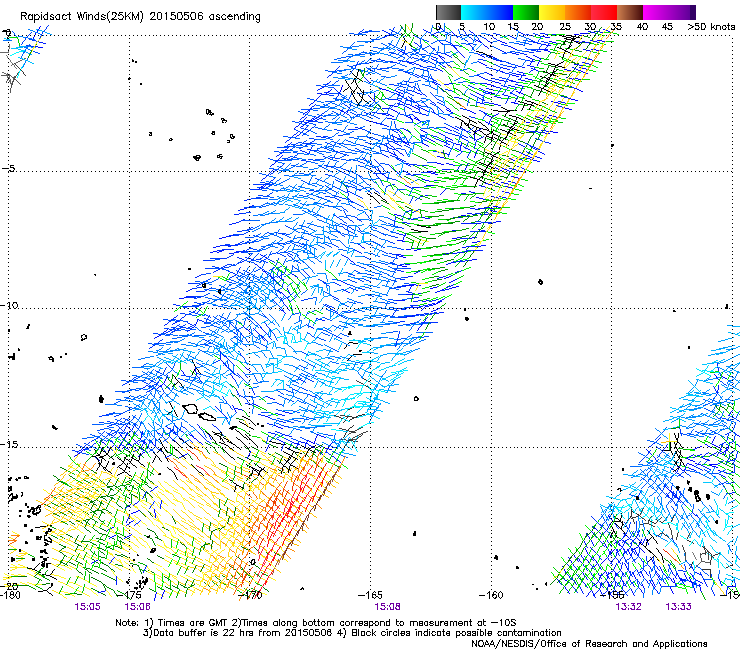Click the yellow 20–25 knots color bar segment

point(552,12)
